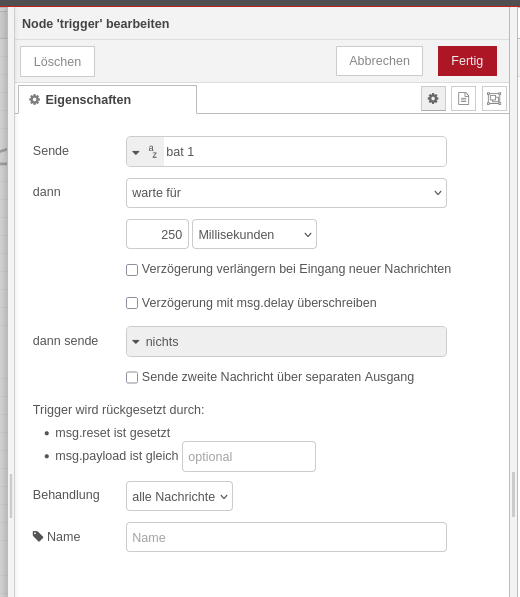Open the Sende payload type dropdown arrow

point(136,152)
